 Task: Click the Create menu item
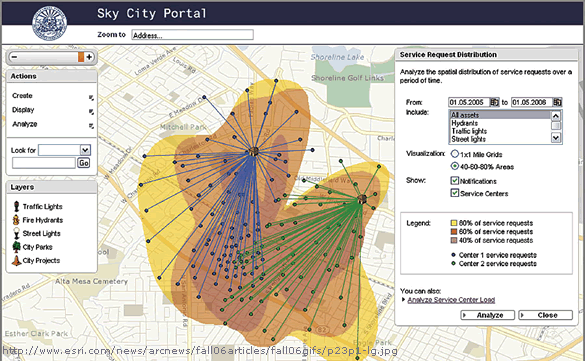coord(22,96)
